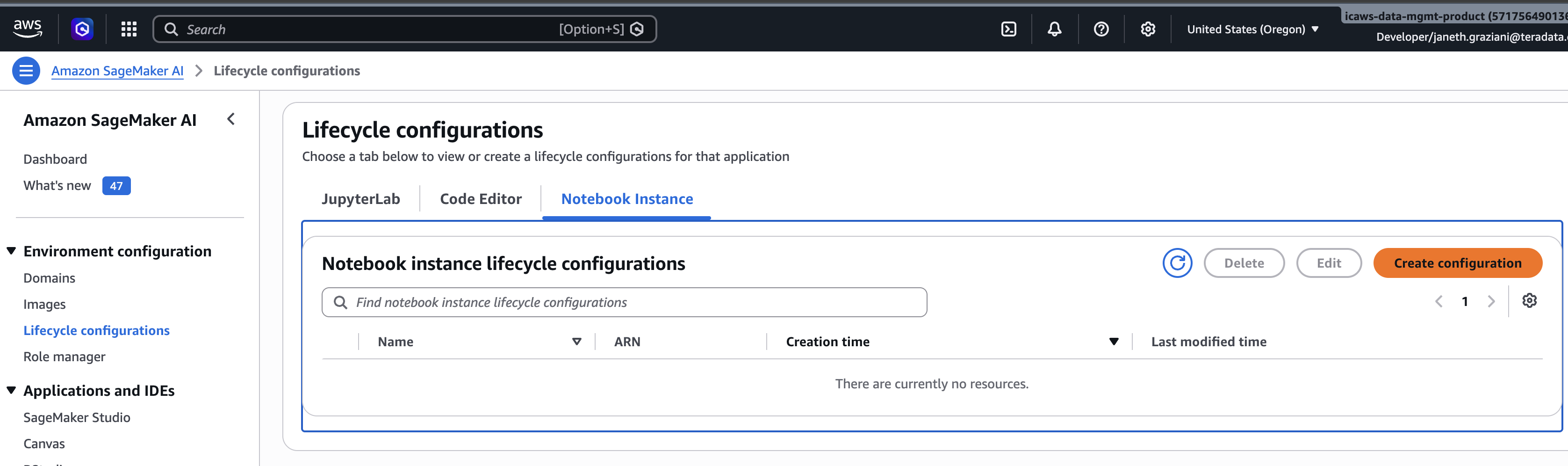
Task: Click the 47 What's new badge
Action: [116, 186]
